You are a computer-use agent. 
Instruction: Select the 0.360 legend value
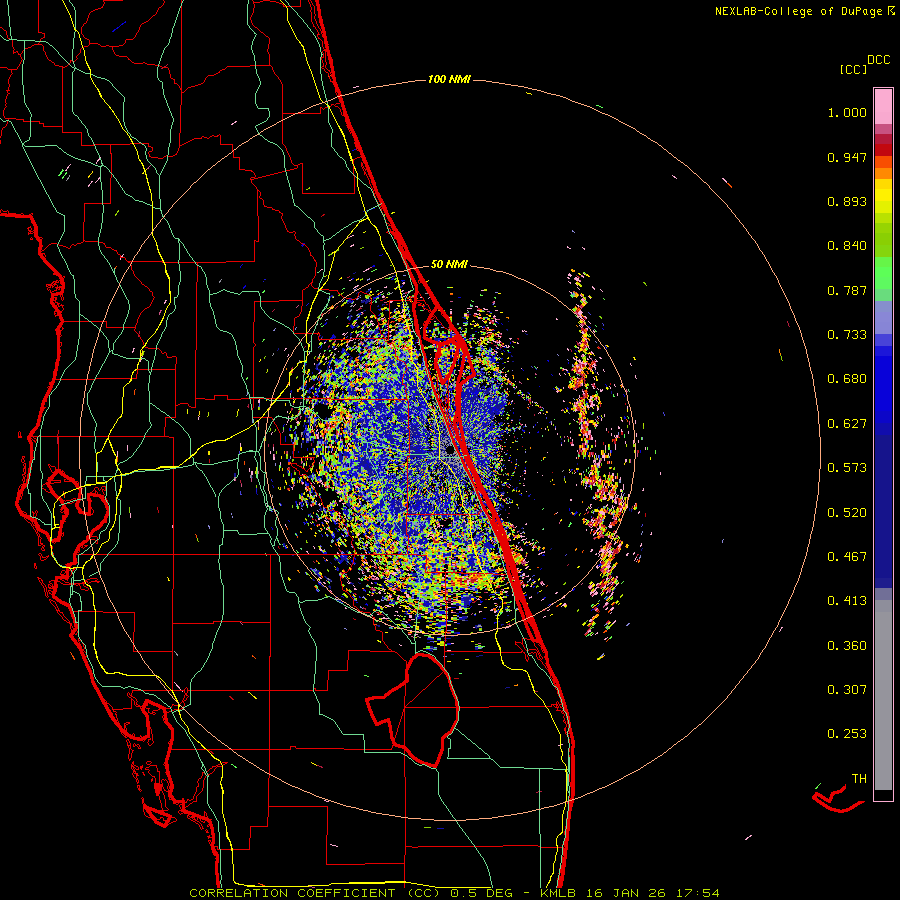click(x=847, y=646)
